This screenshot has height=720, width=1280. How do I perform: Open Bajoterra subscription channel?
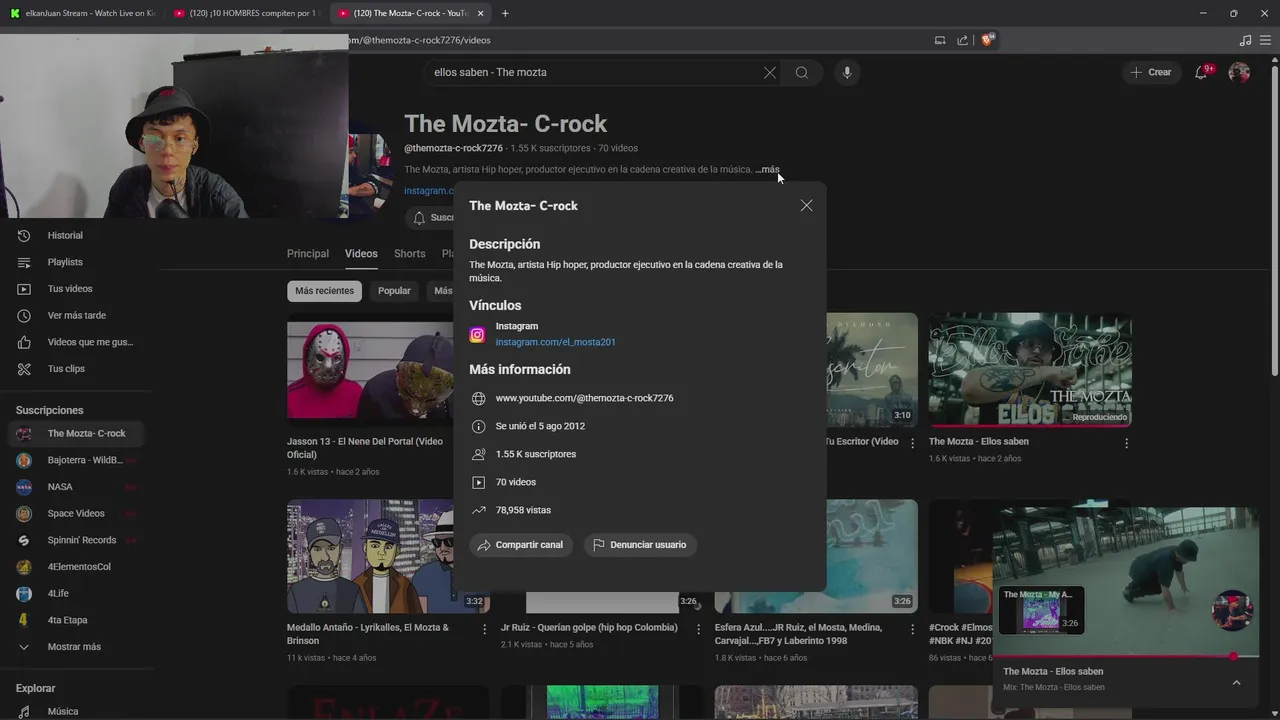pyautogui.click(x=77, y=460)
